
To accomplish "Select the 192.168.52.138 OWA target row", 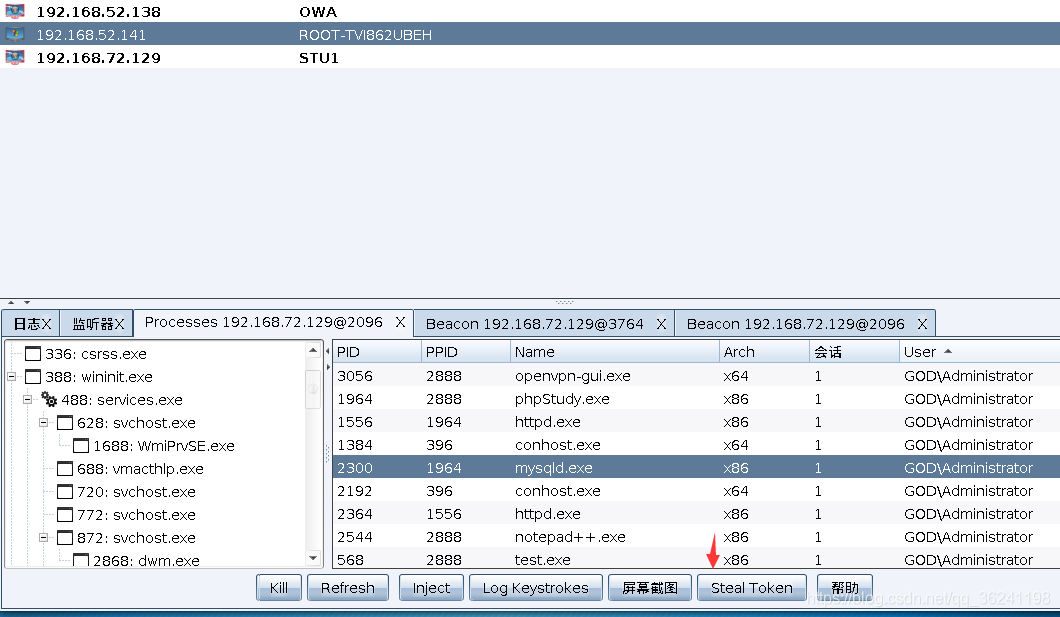I will pos(530,11).
